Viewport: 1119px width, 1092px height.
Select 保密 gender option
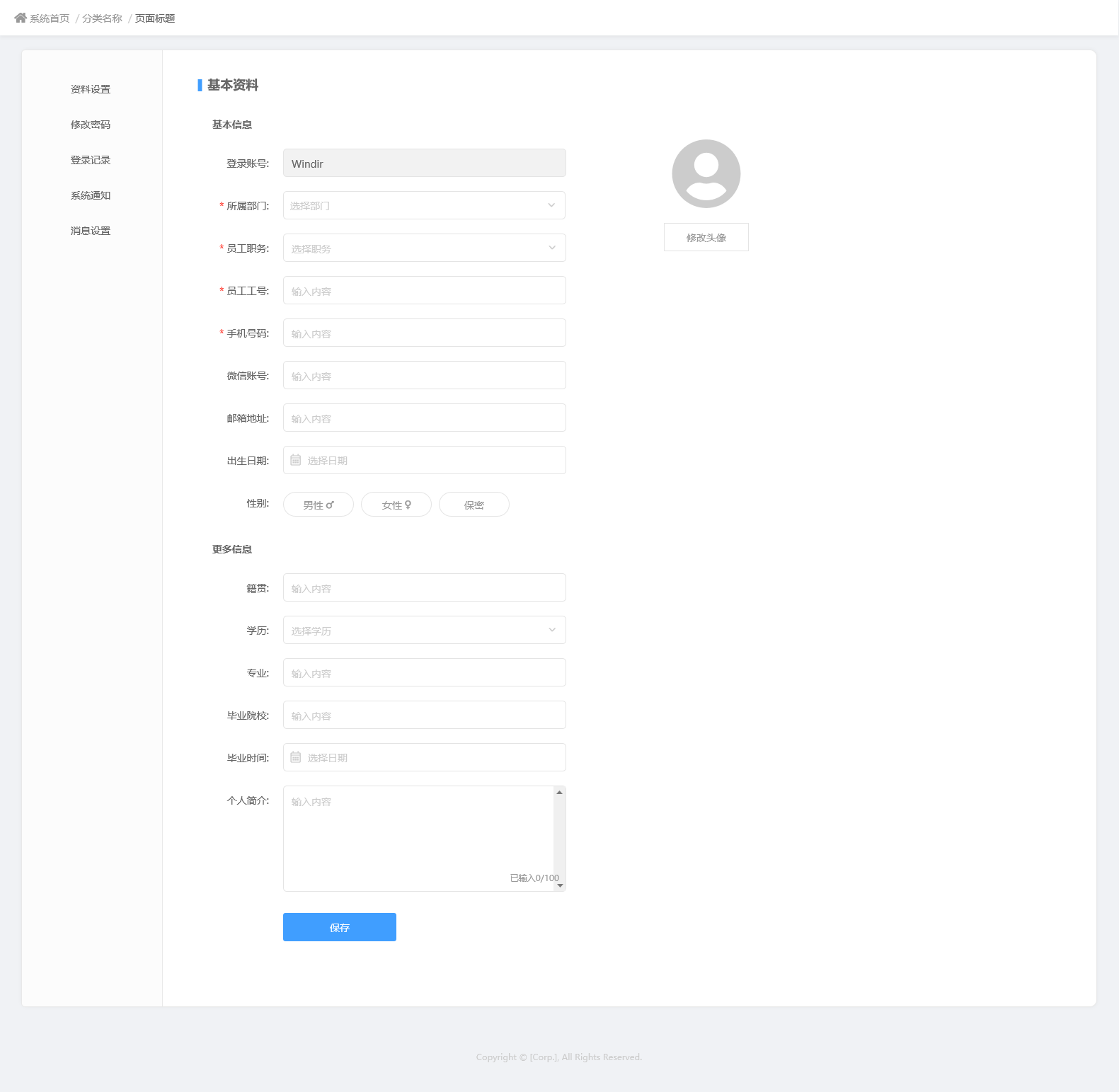tap(474, 505)
